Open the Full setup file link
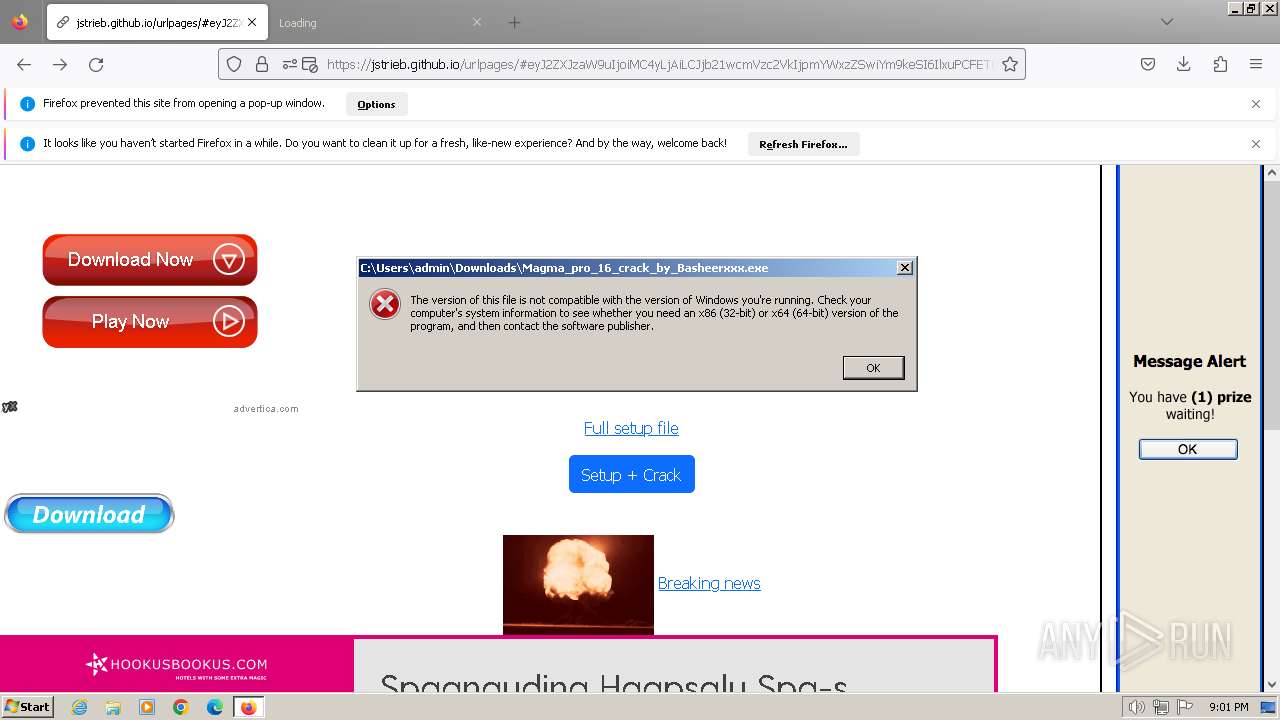 [x=631, y=428]
